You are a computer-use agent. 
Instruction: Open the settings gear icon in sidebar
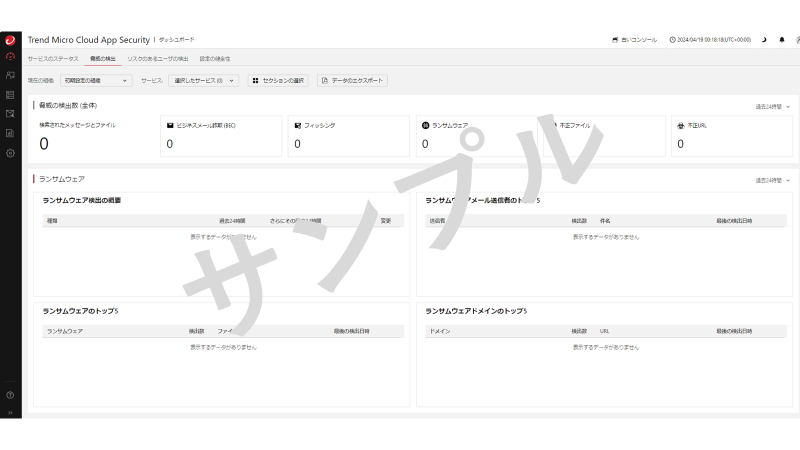10,153
